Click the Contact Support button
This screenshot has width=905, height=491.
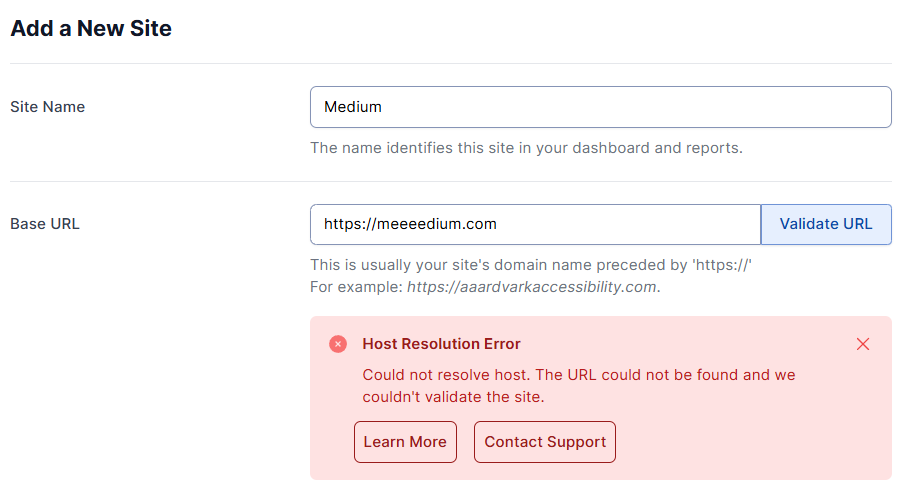coord(545,442)
